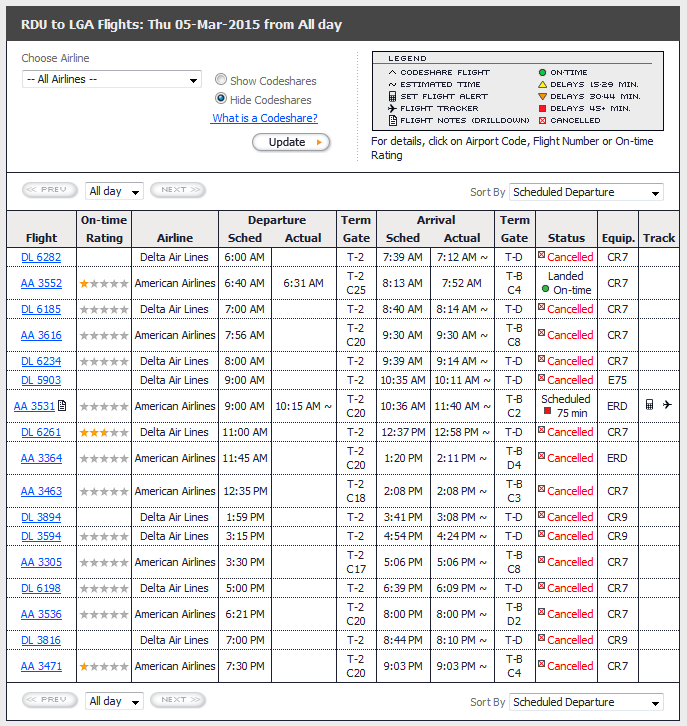Click top PREV button

click(x=50, y=190)
